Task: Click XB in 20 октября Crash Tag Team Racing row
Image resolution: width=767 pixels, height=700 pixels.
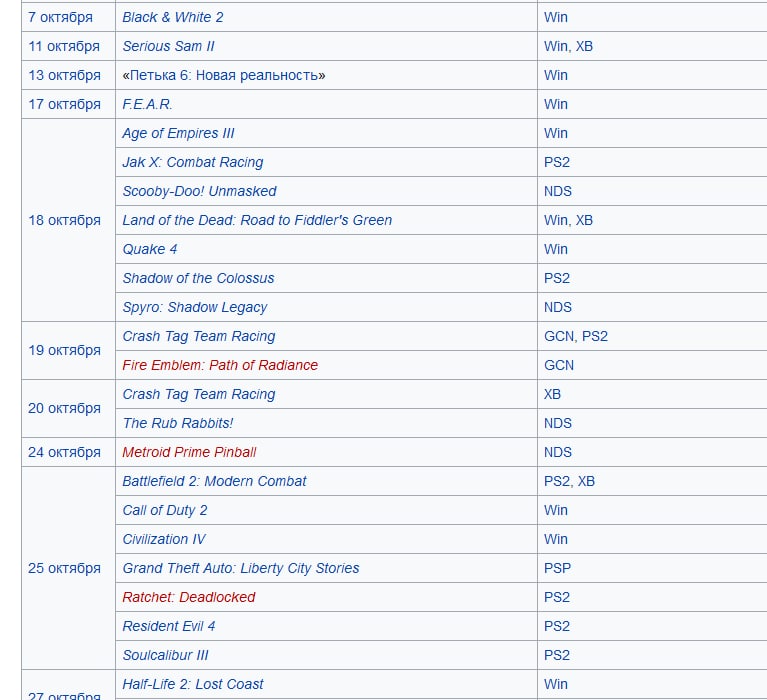Action: (552, 394)
